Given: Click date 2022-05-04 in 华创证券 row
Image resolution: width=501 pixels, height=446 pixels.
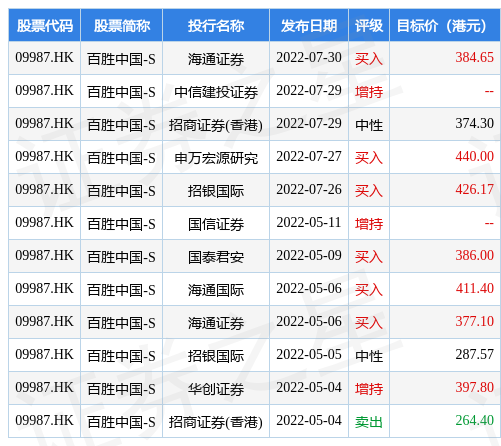Looking at the screenshot, I should pos(309,387).
